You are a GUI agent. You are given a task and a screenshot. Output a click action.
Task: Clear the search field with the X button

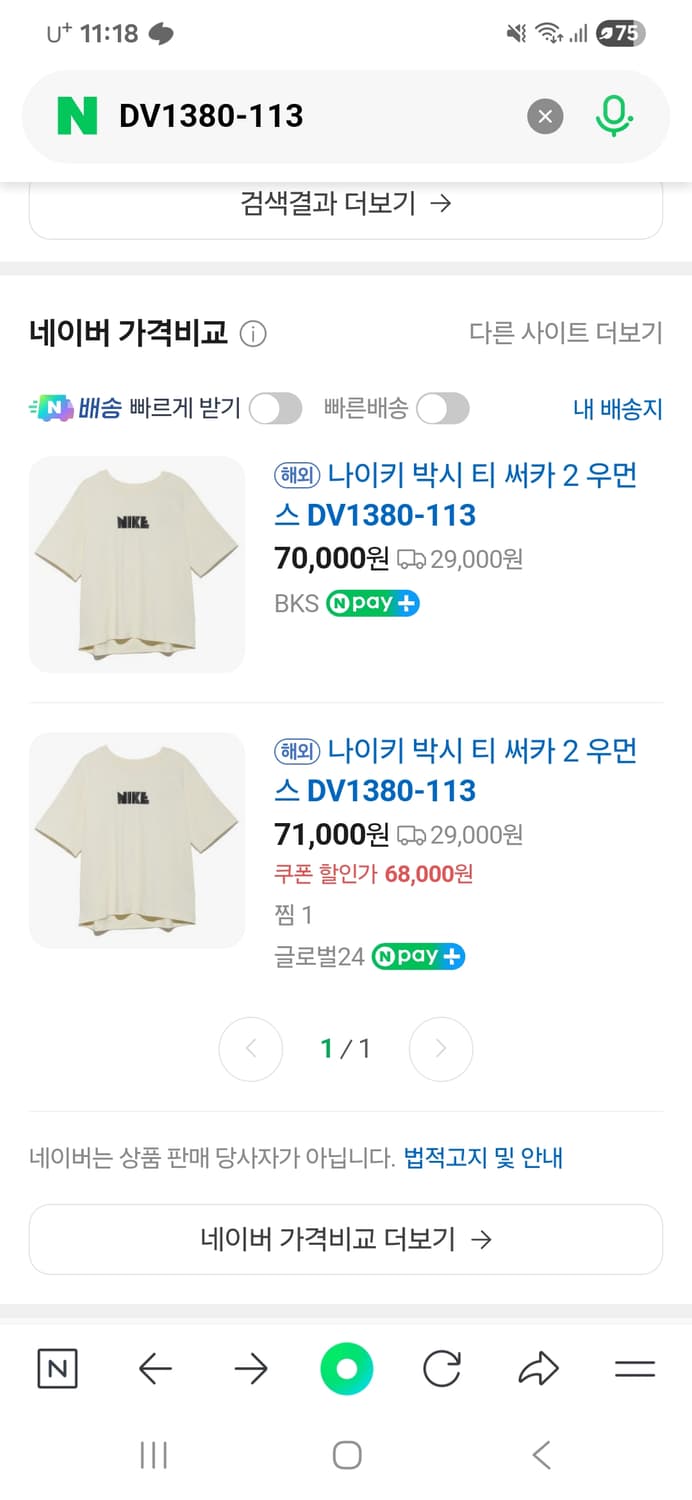pyautogui.click(x=545, y=115)
